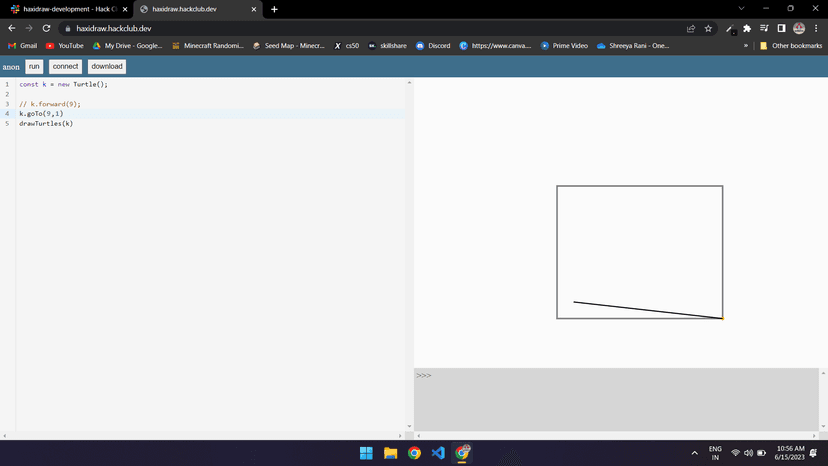
Task: Expand the hidden bookmarks chevron
Action: click(x=745, y=45)
